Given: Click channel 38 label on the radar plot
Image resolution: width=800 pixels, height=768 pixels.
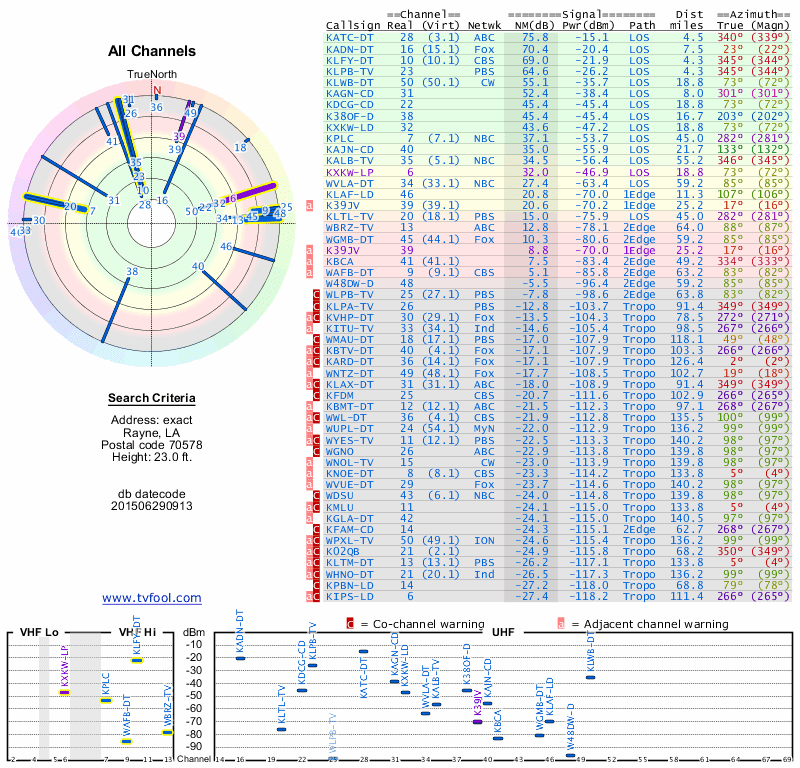Looking at the screenshot, I should click(x=132, y=271).
